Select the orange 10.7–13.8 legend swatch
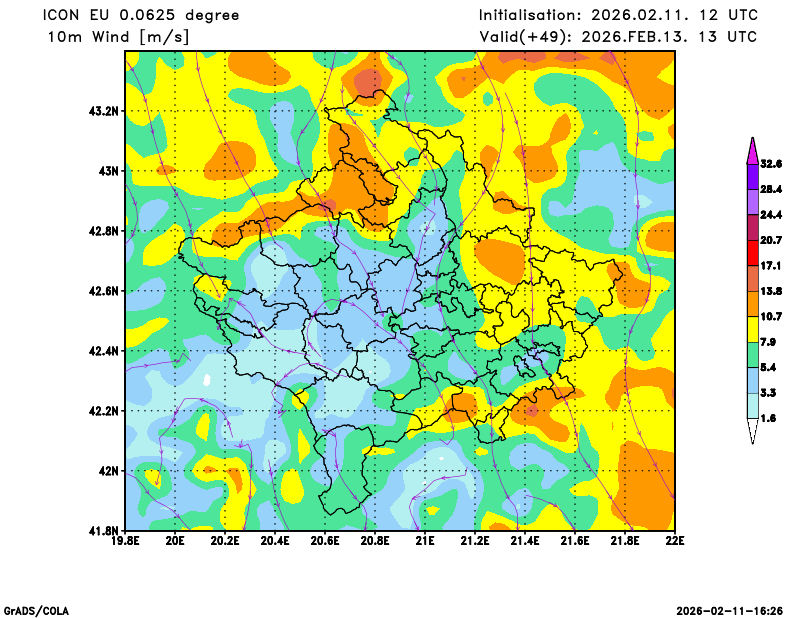 [x=751, y=303]
